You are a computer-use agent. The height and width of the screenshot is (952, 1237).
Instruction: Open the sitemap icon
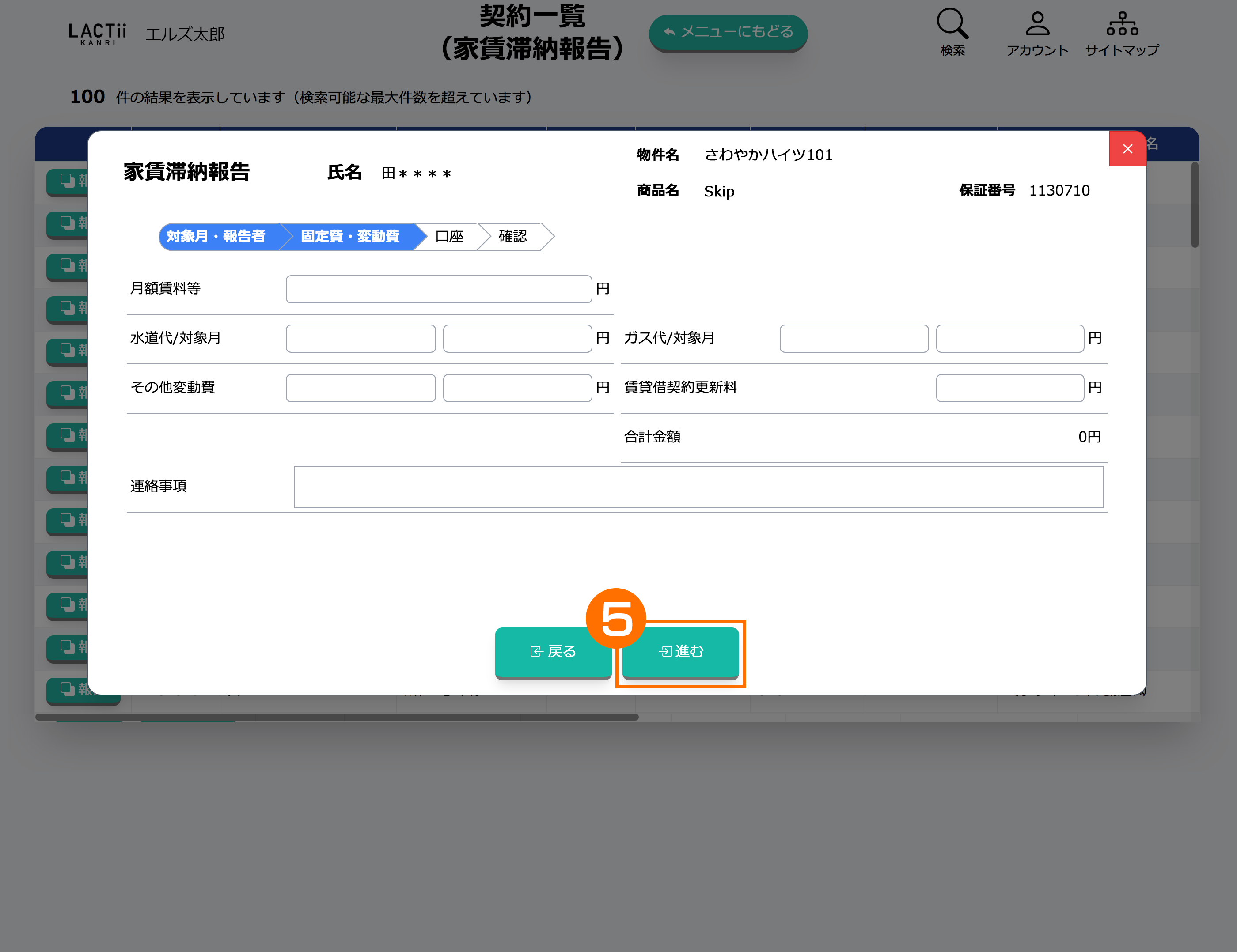coord(1122,25)
